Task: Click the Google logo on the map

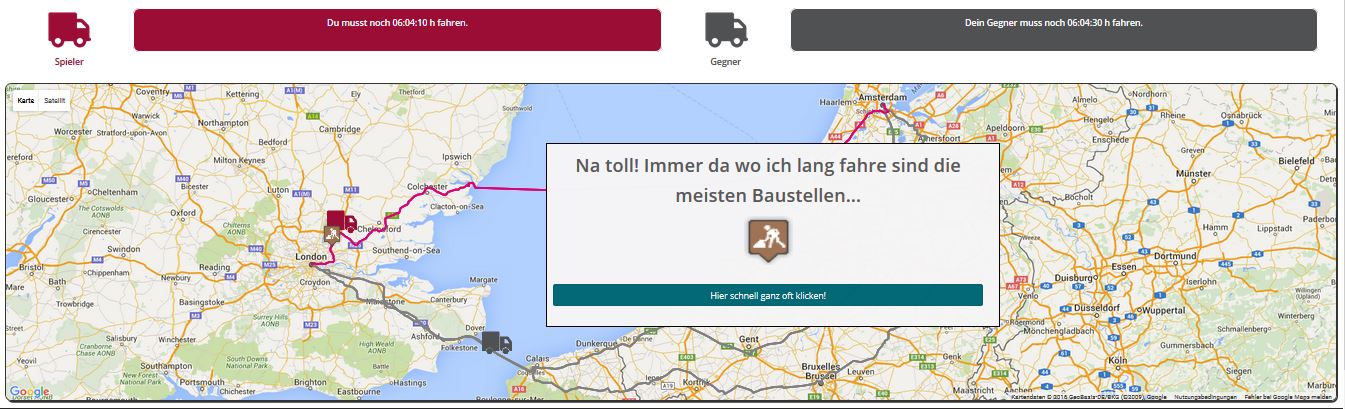Action: tap(29, 392)
